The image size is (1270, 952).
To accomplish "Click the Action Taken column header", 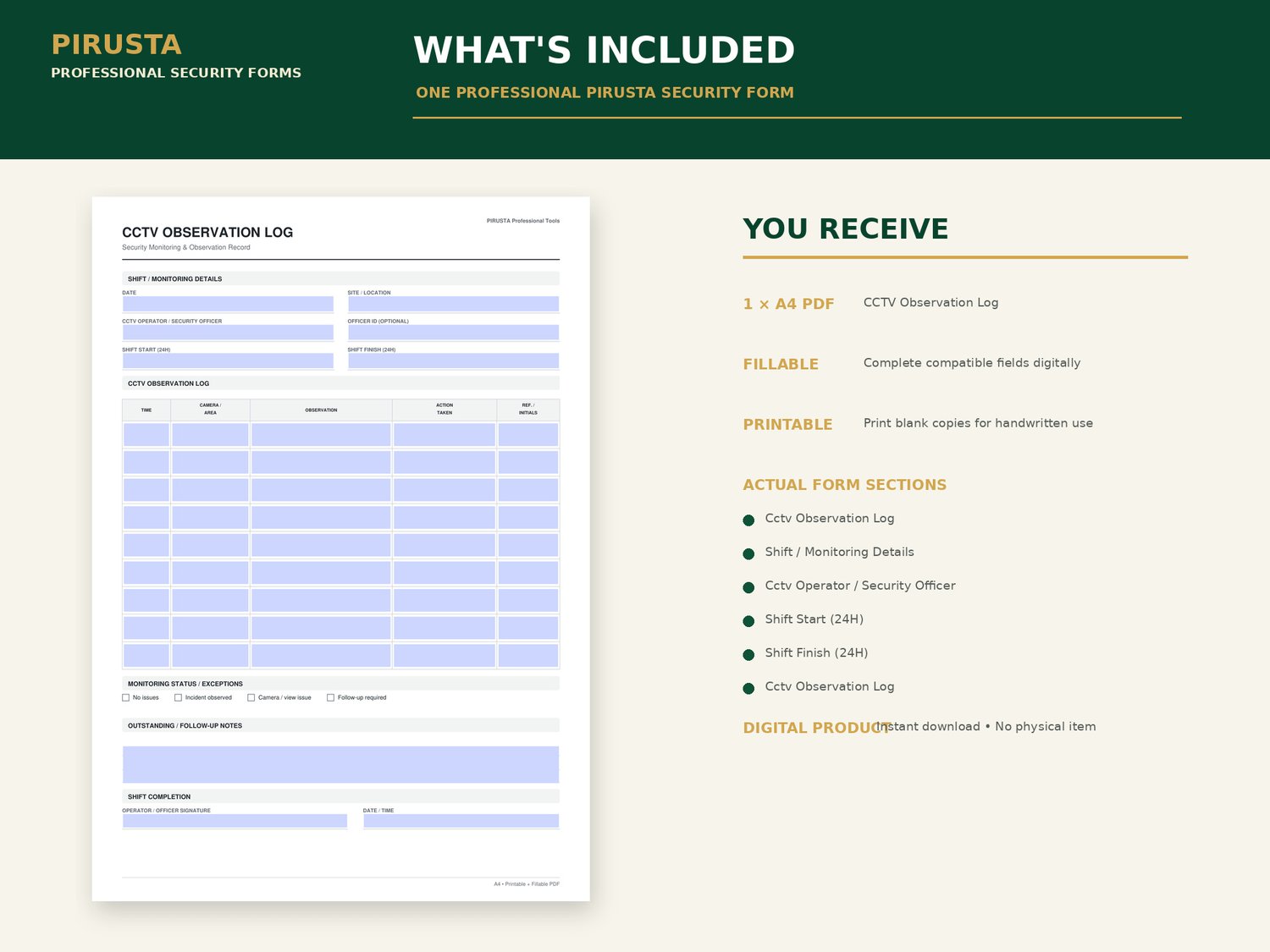I will [444, 410].
